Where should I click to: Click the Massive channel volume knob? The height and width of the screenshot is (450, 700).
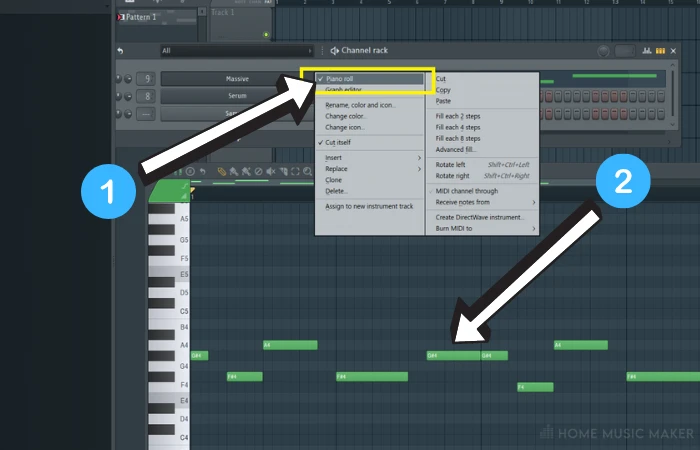(x=128, y=79)
